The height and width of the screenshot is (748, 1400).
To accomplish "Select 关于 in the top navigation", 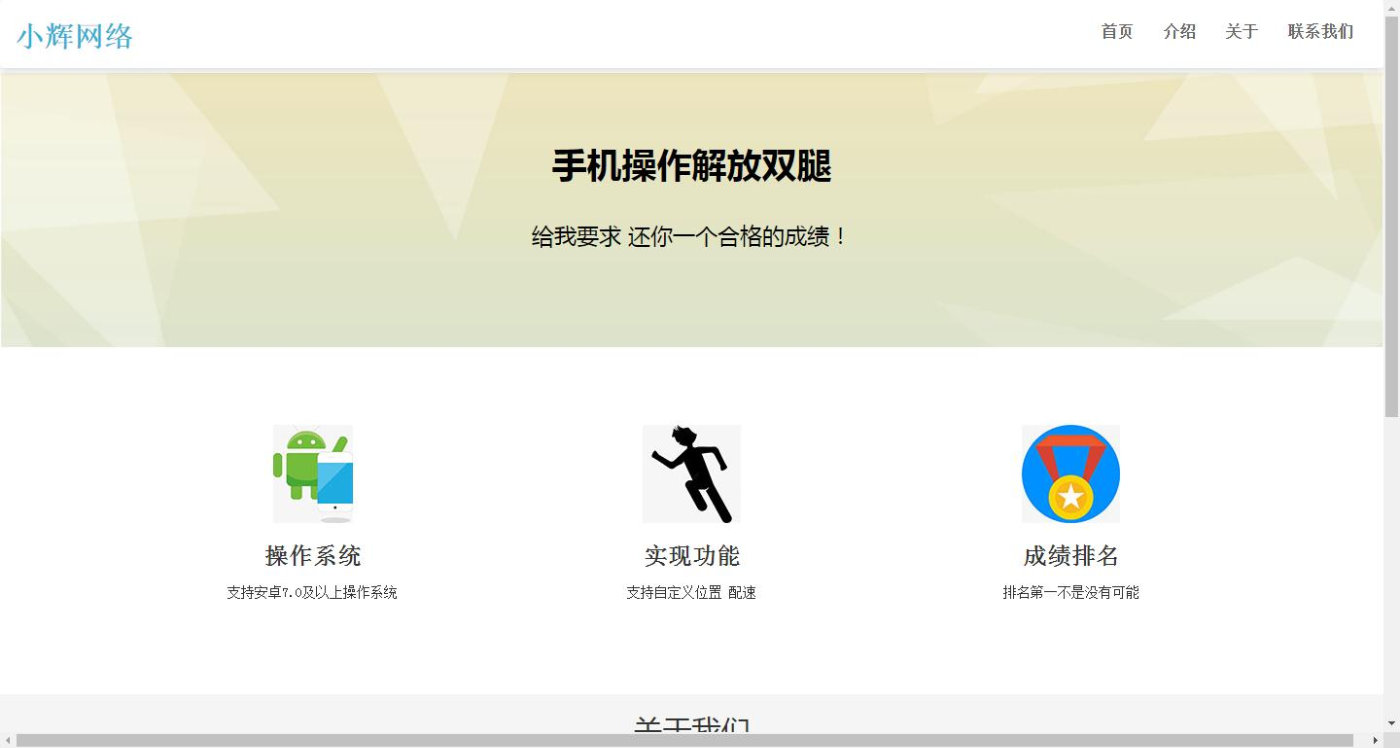I will pos(1241,32).
